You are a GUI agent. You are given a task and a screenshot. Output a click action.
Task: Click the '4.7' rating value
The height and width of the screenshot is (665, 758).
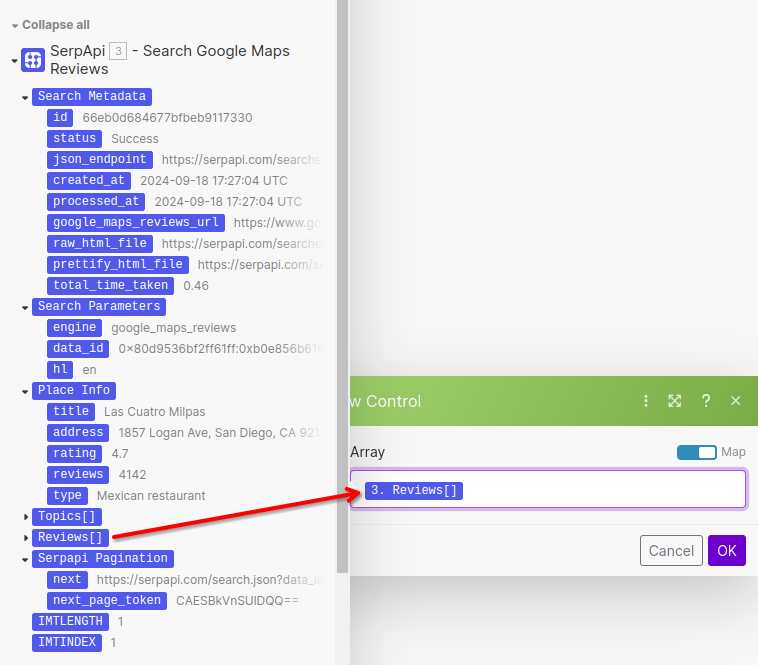click(x=120, y=454)
